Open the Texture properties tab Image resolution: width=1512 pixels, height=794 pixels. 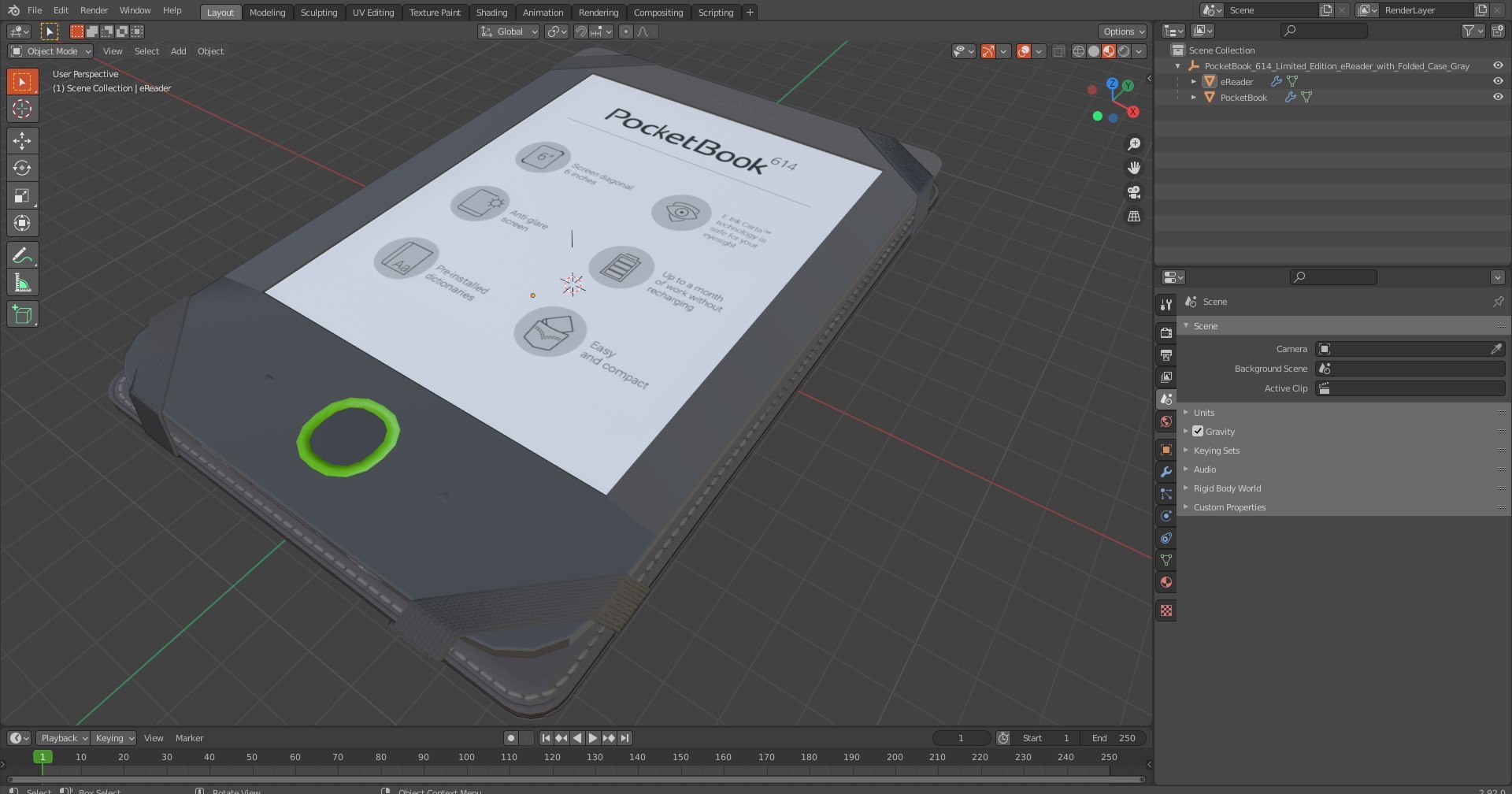[x=1166, y=610]
